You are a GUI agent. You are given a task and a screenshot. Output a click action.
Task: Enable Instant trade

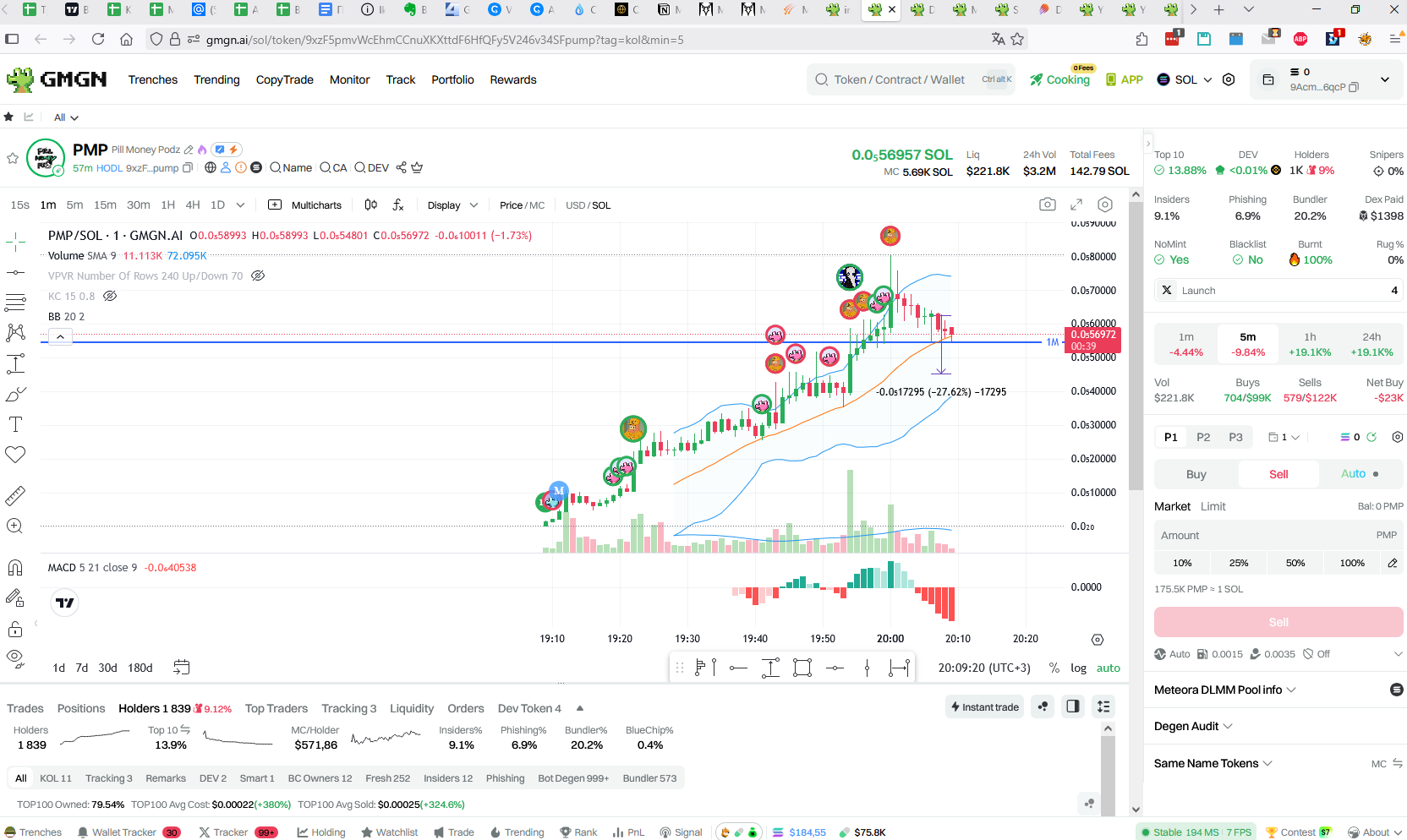click(x=985, y=706)
